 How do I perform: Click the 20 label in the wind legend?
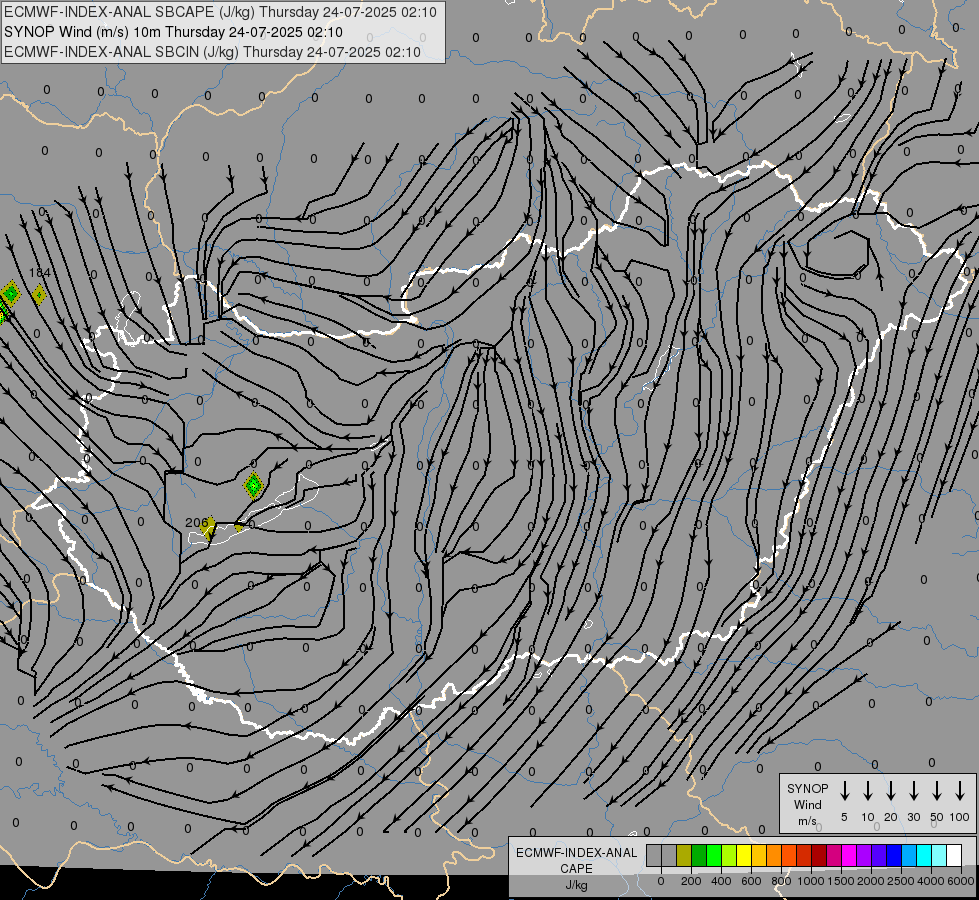tap(891, 817)
